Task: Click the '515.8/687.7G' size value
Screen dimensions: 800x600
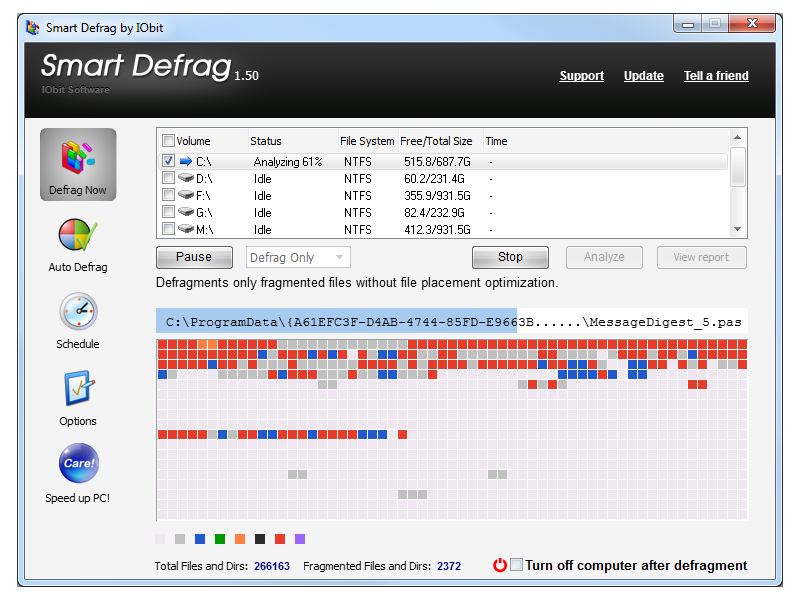Action: (x=437, y=162)
